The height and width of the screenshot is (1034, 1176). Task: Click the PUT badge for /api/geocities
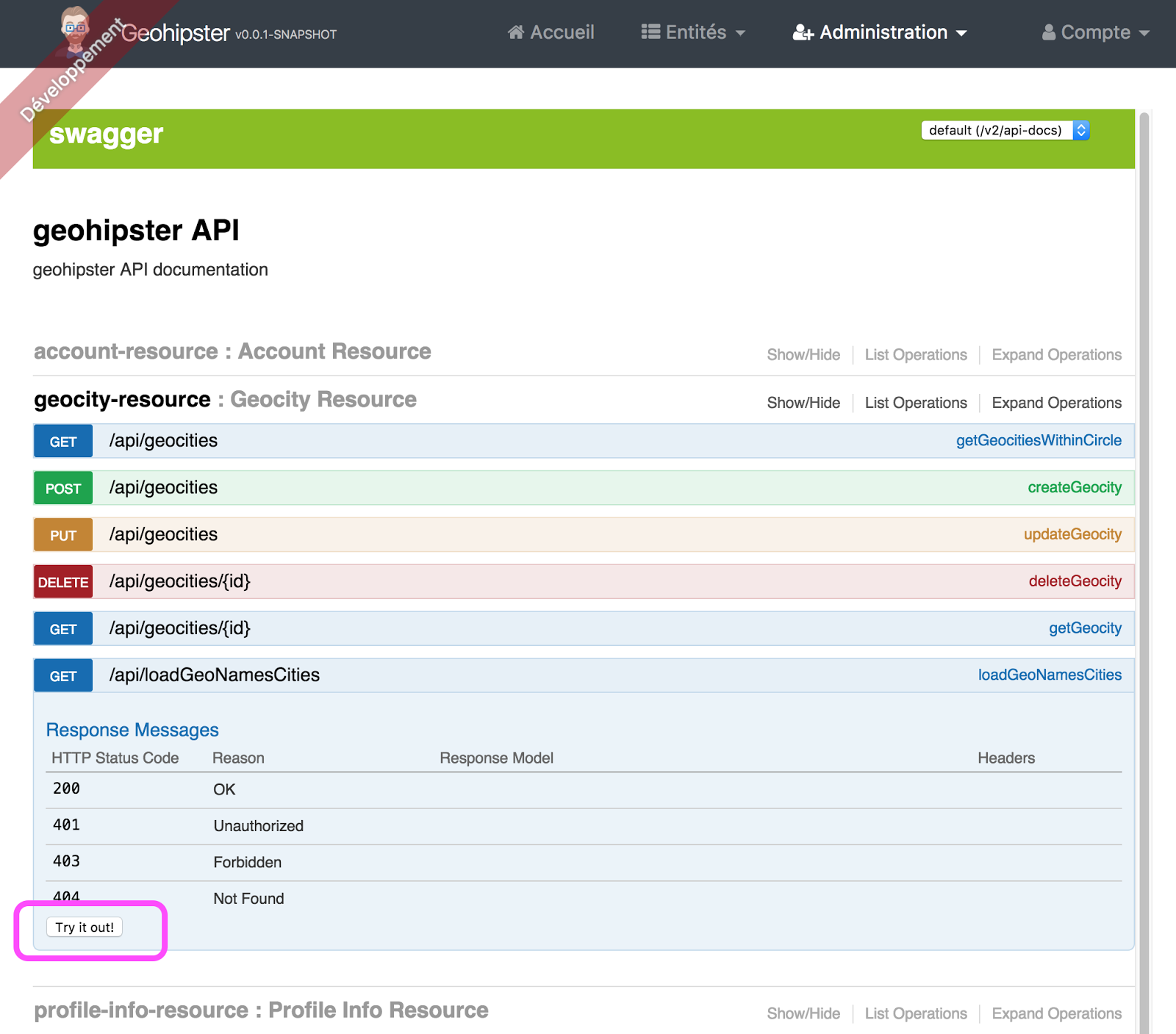(x=63, y=536)
